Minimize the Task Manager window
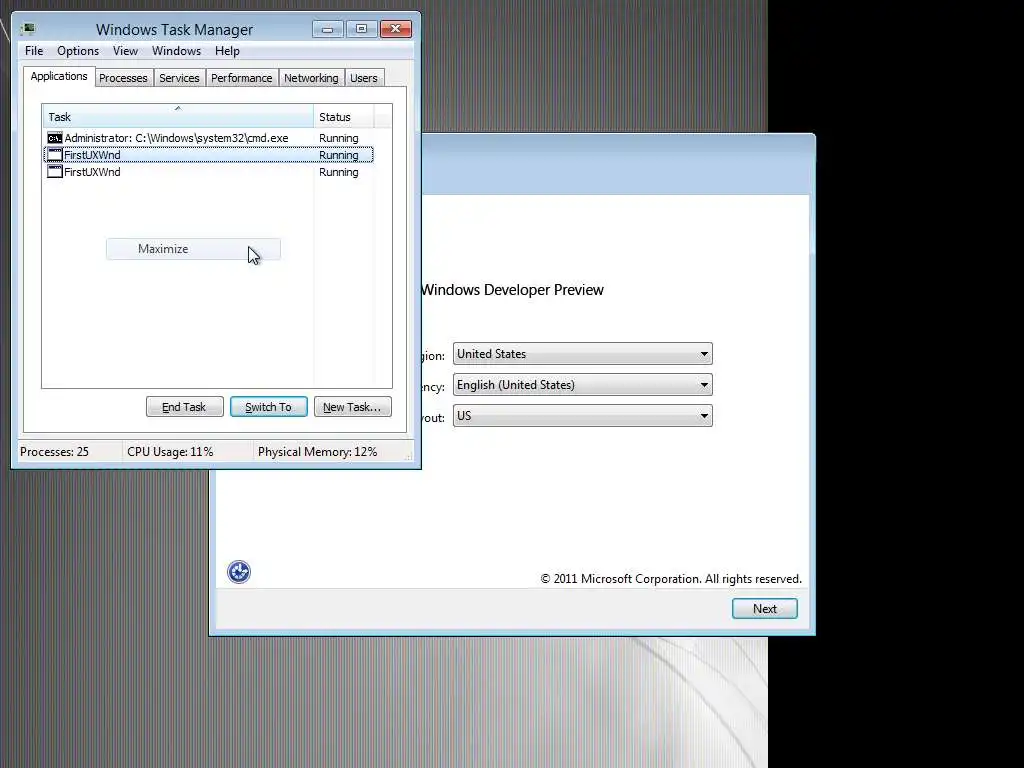The height and width of the screenshot is (768, 1024). (x=328, y=29)
